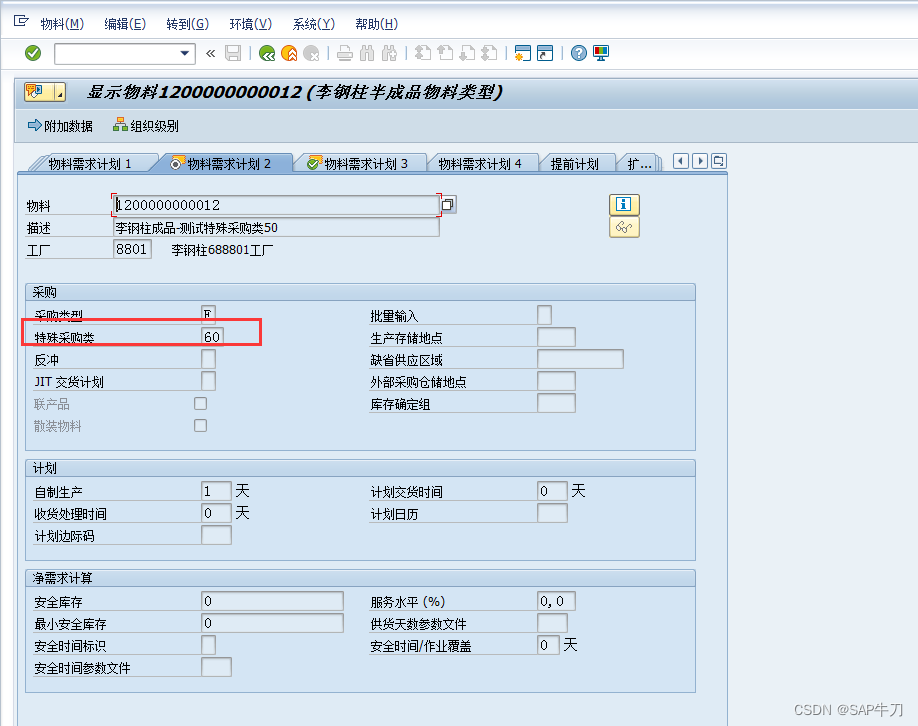
Task: Click the 缺省供应区域 field
Action: pyautogui.click(x=580, y=359)
